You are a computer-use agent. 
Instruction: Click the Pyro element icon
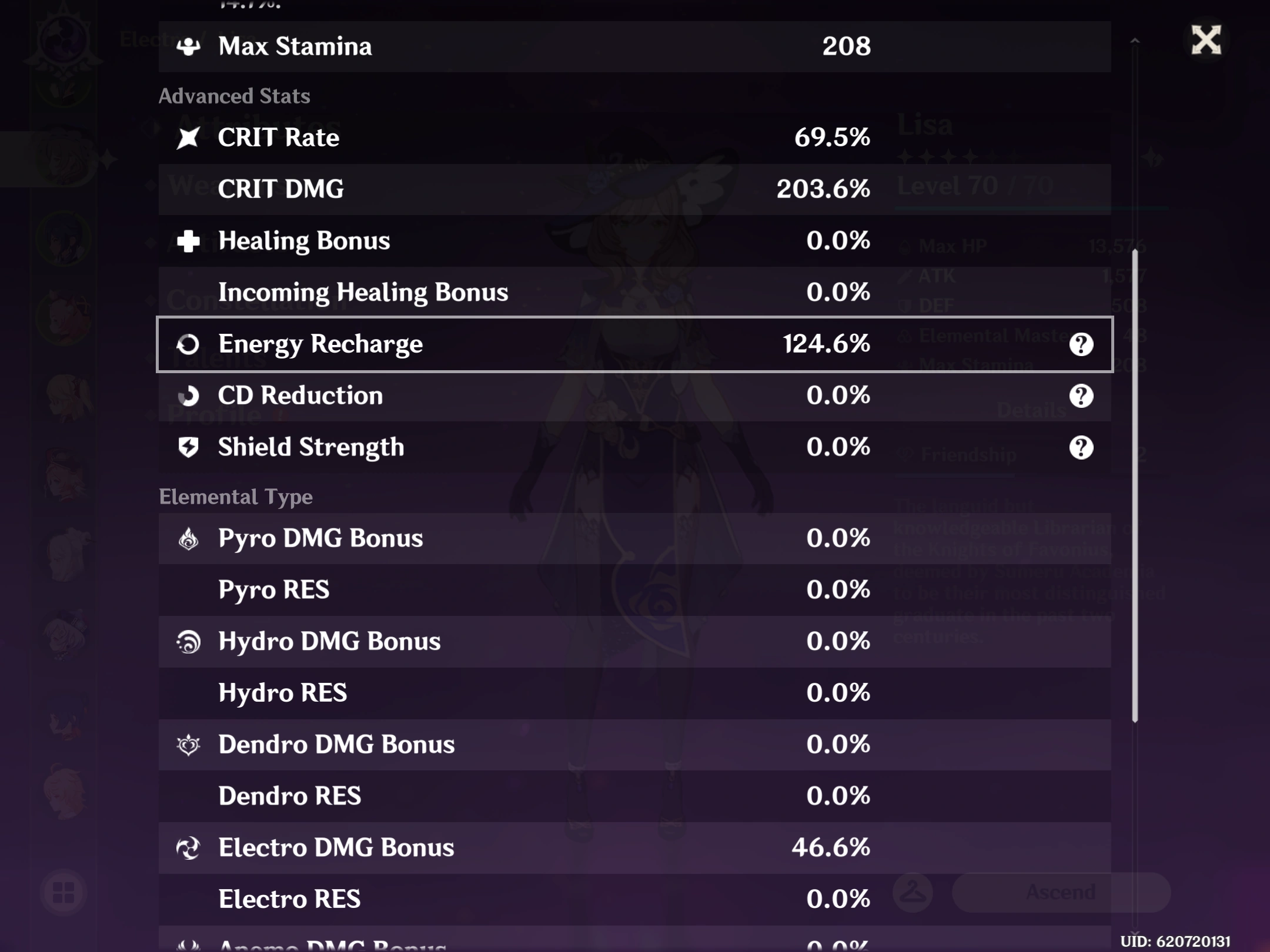coord(188,538)
